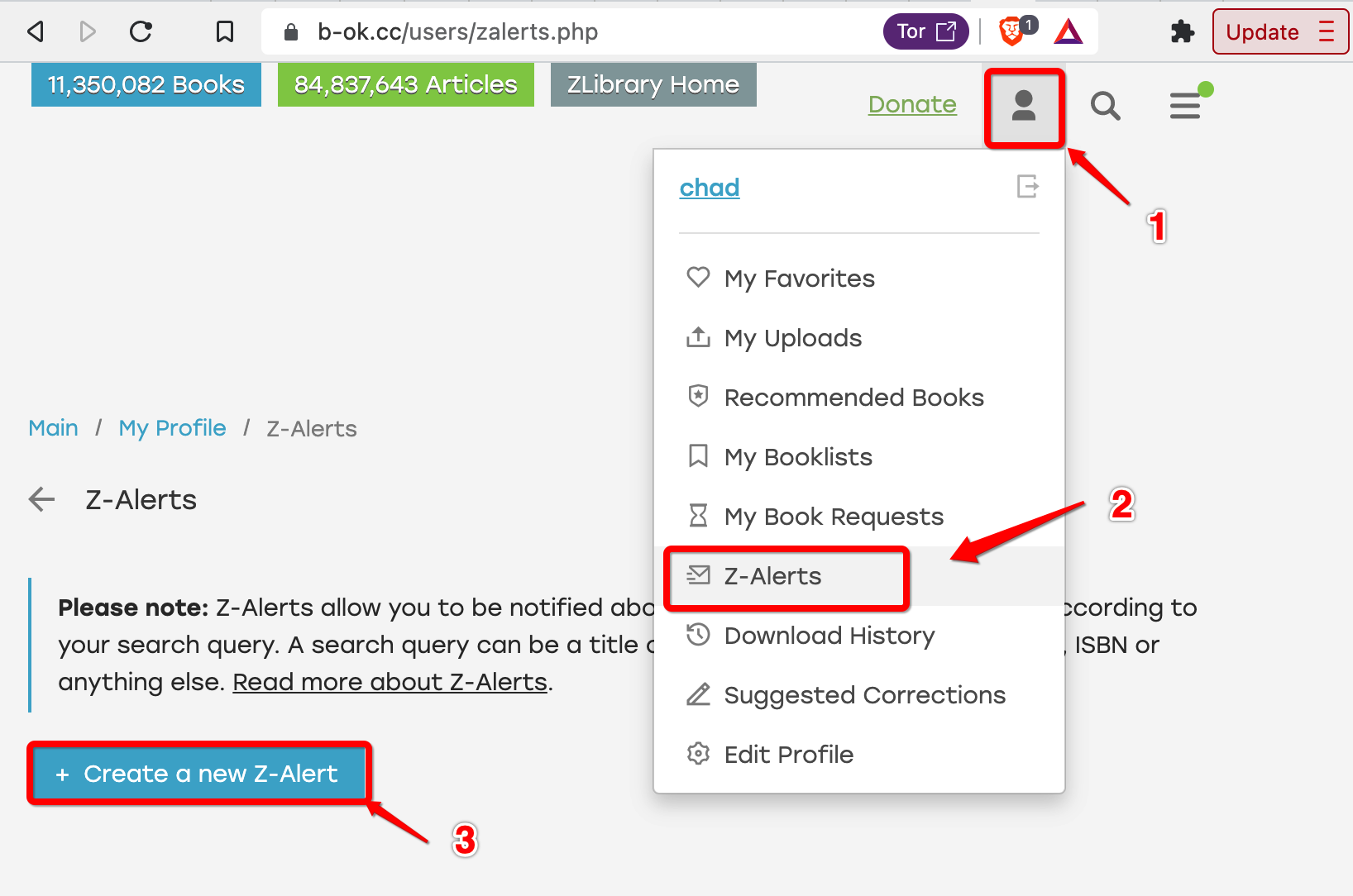Click the upload icon beside My Uploads
The height and width of the screenshot is (896, 1353).
click(699, 337)
